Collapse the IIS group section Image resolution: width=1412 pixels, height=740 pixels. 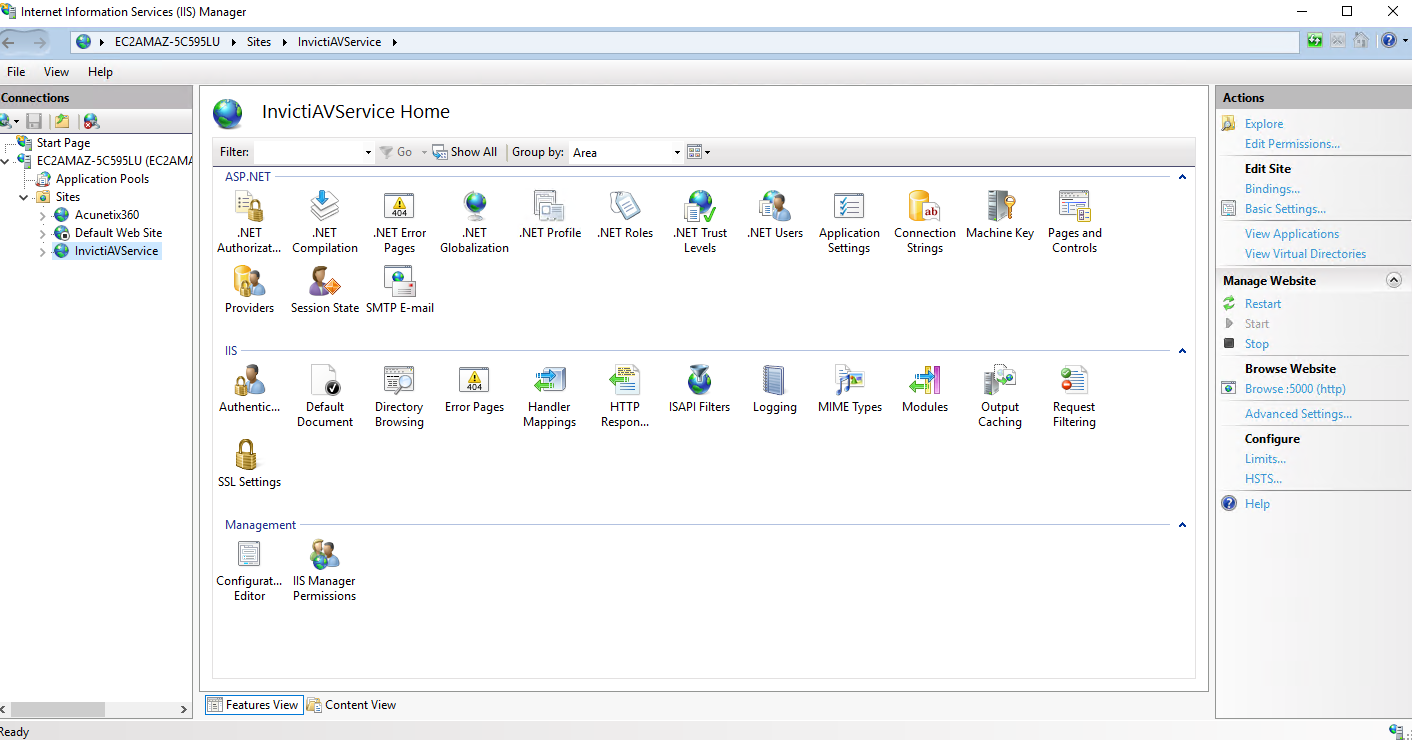[1182, 351]
